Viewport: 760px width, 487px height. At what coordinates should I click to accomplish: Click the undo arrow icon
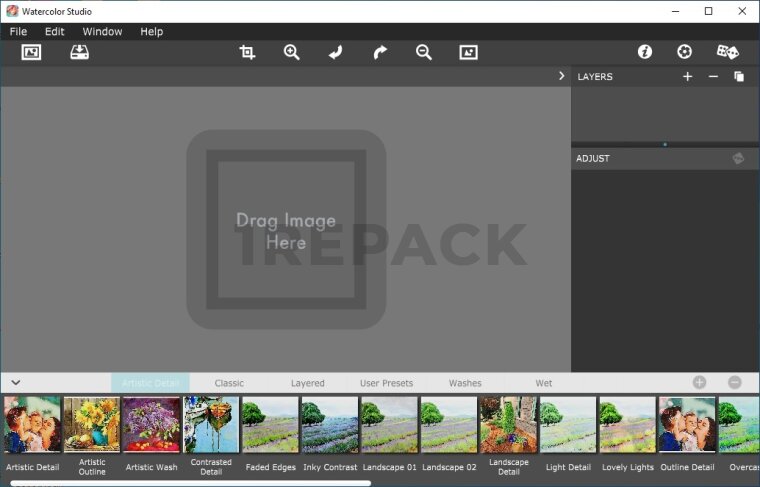pos(335,52)
